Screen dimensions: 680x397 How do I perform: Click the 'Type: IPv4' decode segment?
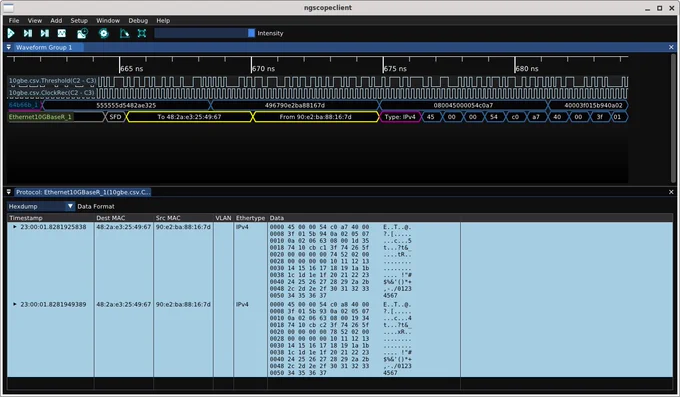tap(400, 117)
